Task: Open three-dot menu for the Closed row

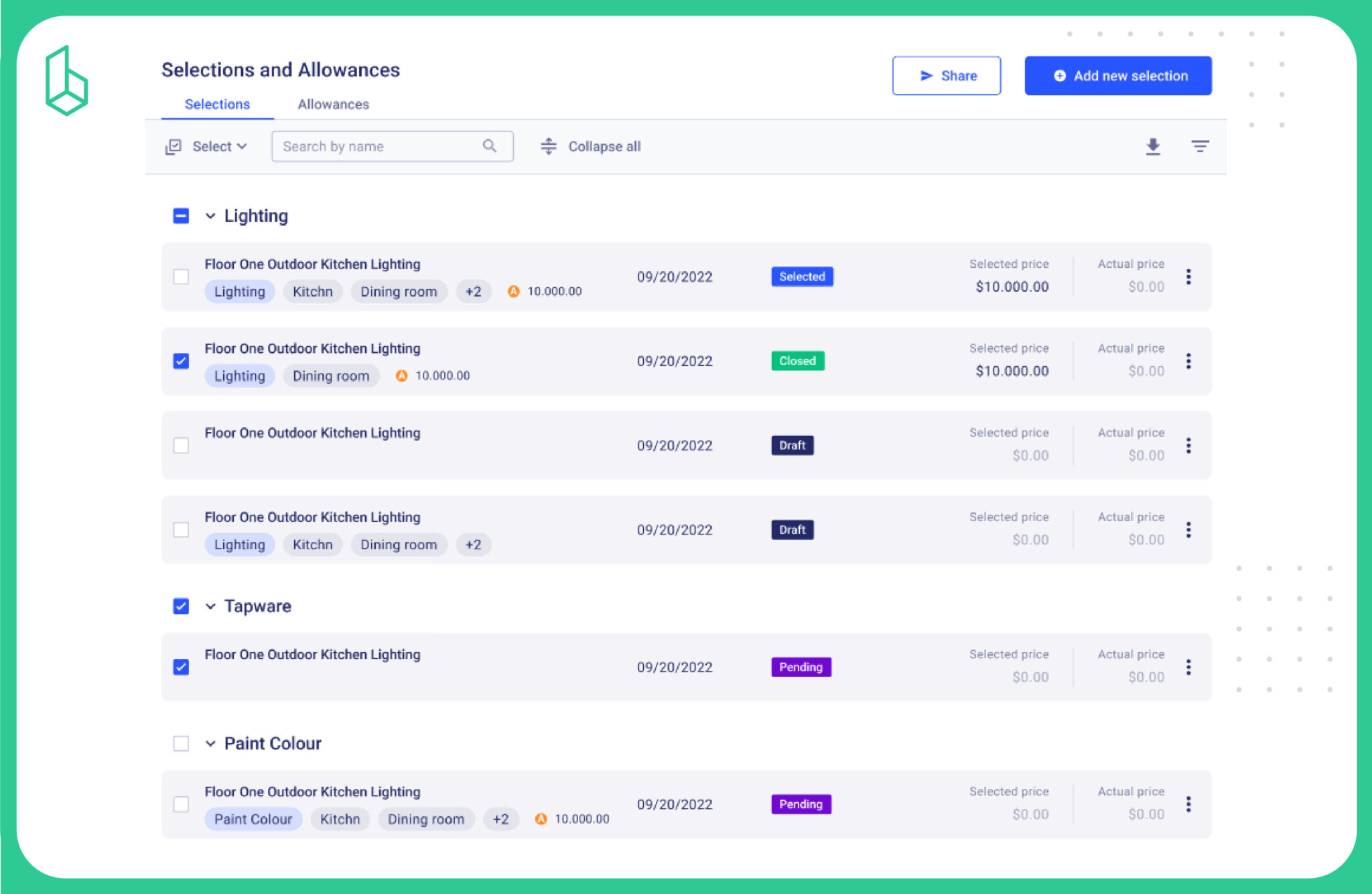Action: [x=1188, y=361]
